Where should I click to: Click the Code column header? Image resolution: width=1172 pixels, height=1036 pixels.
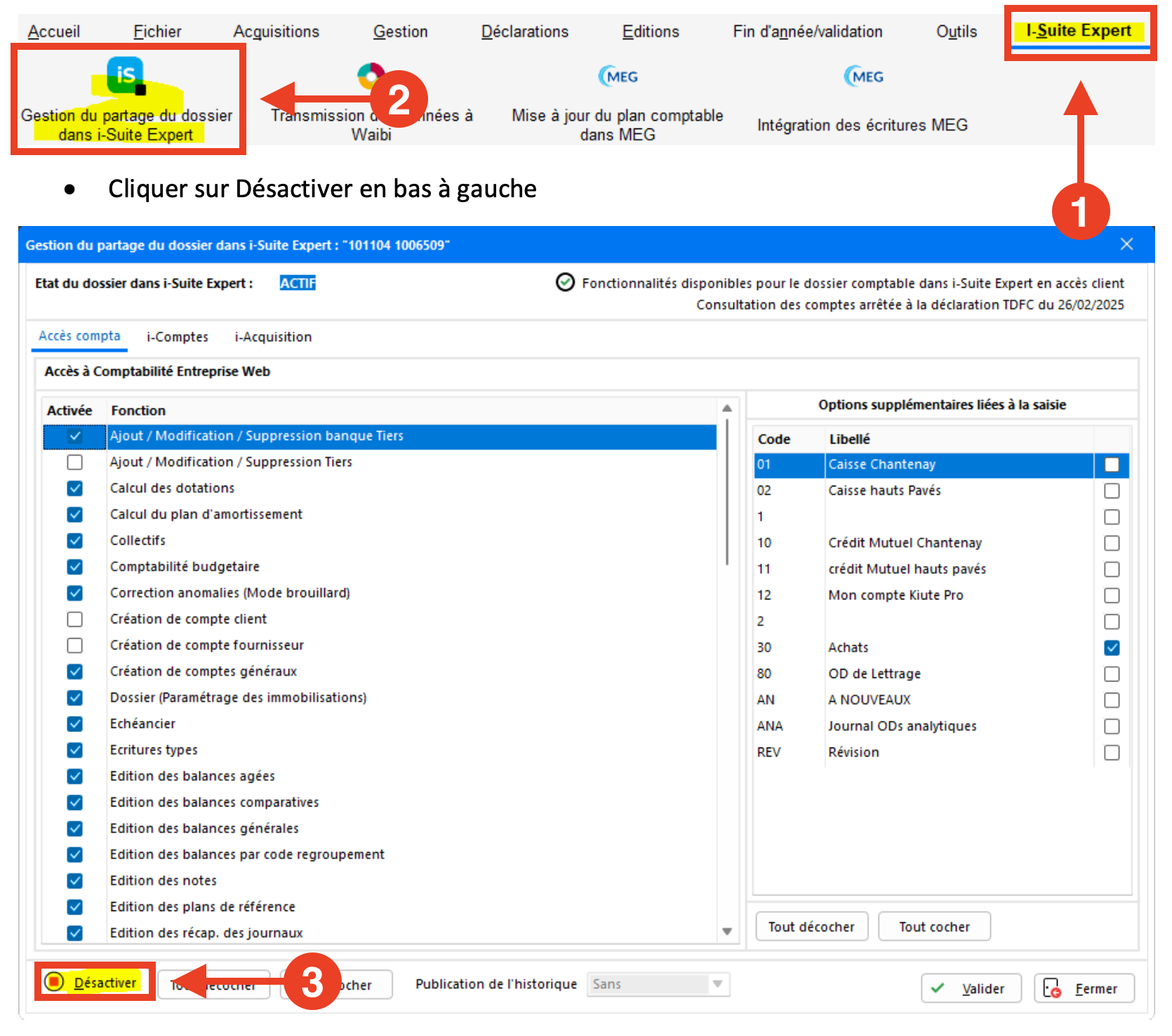[774, 439]
